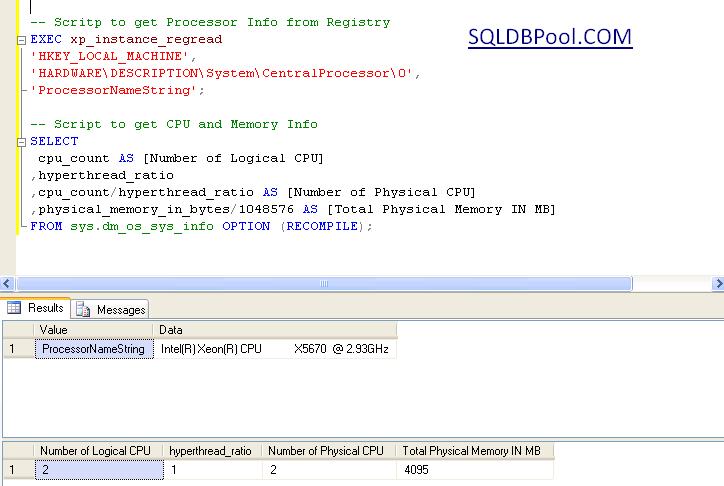Select the 4095 memory value cell
Image resolution: width=724 pixels, height=486 pixels.
[474, 469]
